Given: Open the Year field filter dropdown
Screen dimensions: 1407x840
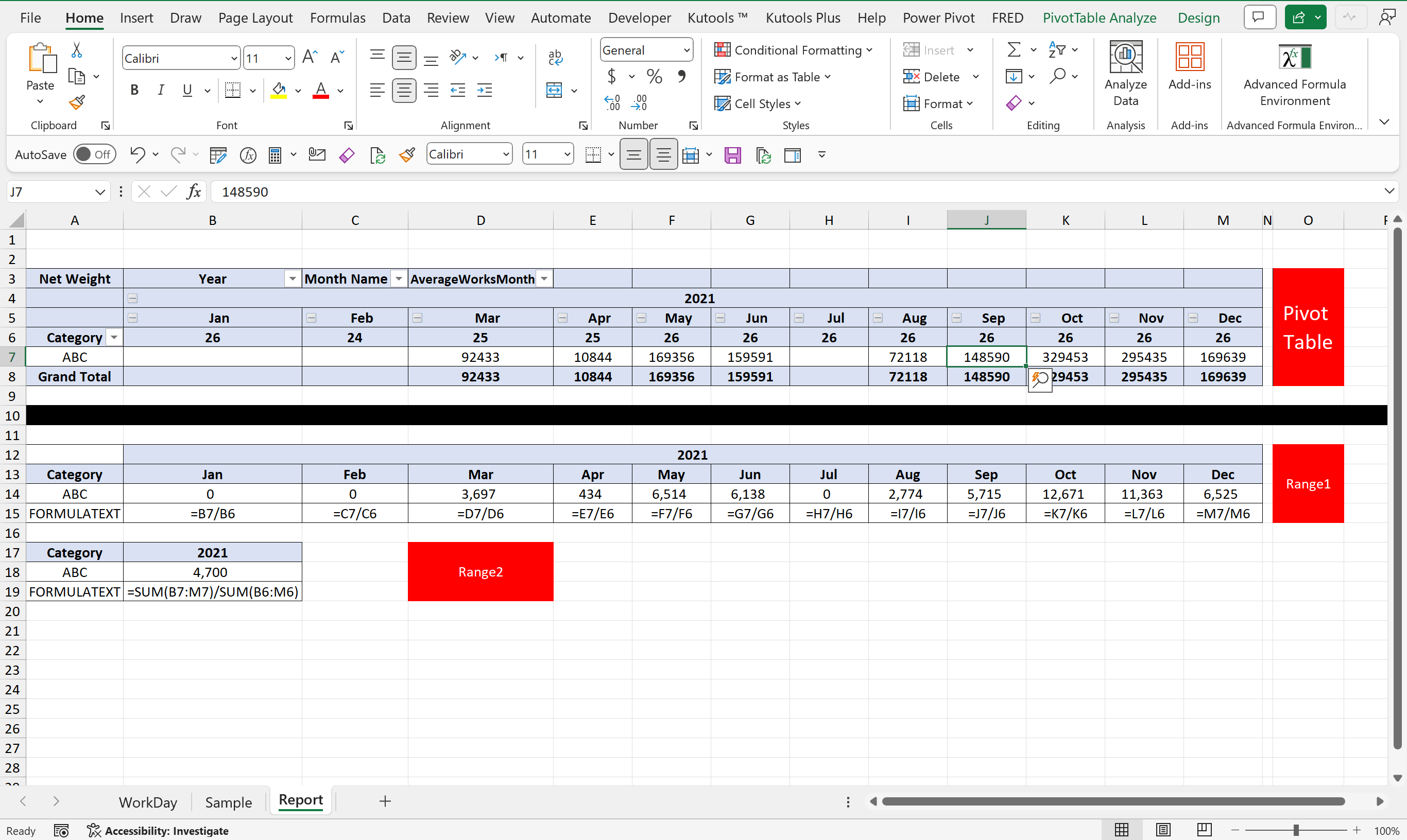Looking at the screenshot, I should tap(292, 279).
